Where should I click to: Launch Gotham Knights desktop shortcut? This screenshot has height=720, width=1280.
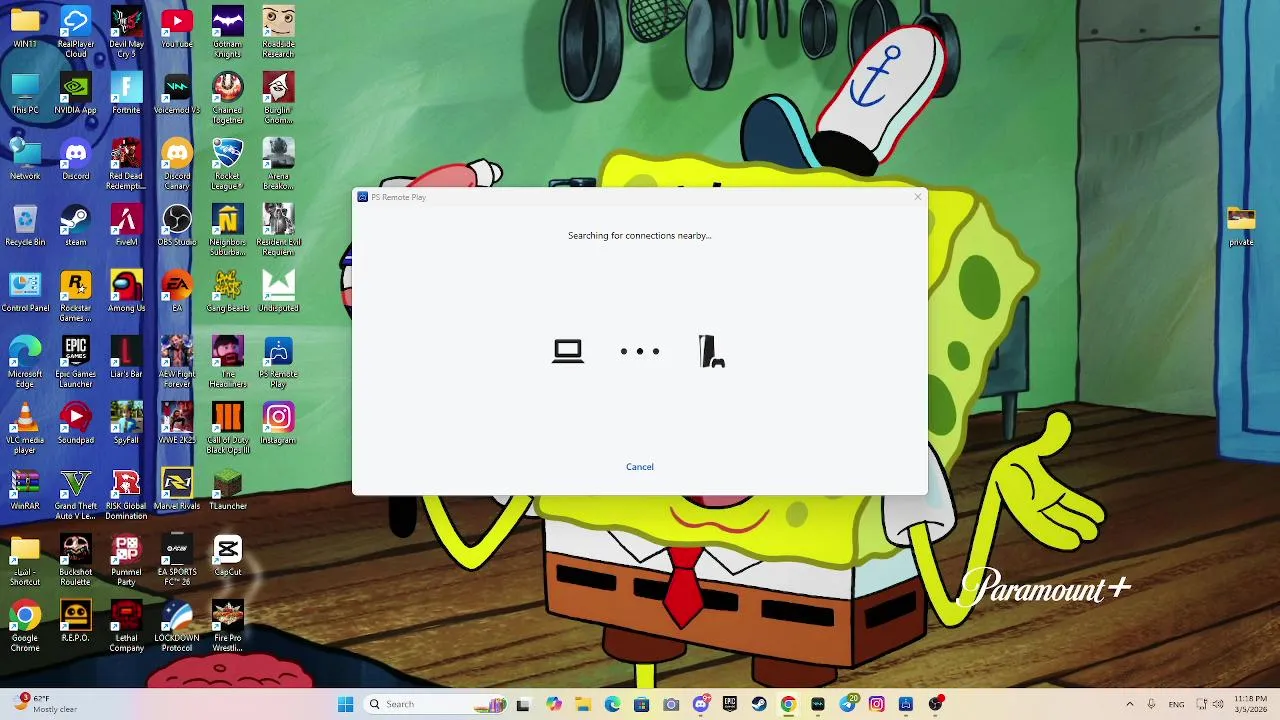click(x=227, y=32)
